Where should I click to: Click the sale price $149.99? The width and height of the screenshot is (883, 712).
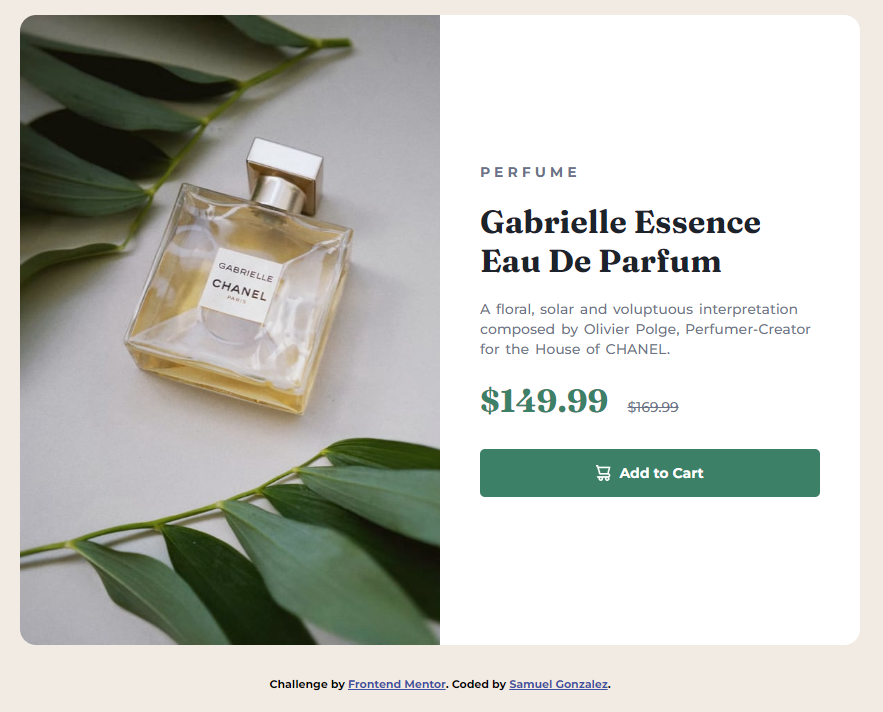click(x=544, y=401)
